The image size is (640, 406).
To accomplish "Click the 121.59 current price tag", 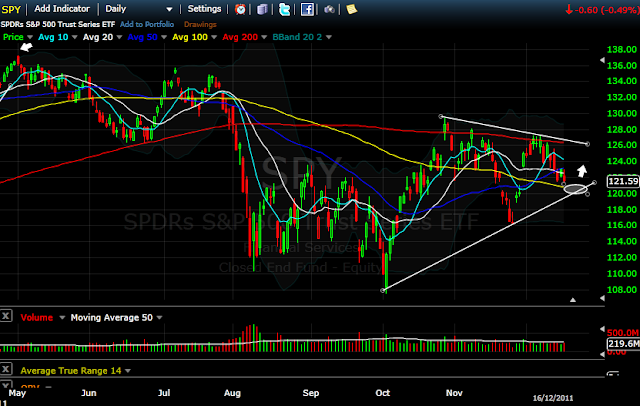I will click(623, 181).
